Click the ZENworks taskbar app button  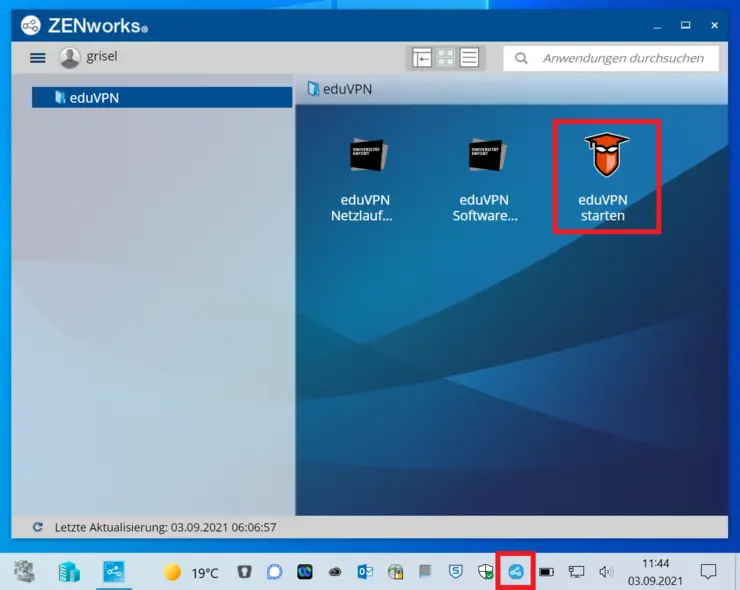tap(114, 572)
